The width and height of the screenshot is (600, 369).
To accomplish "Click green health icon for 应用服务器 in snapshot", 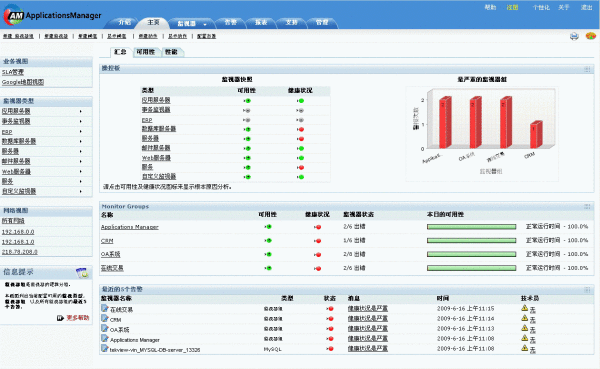I will [x=300, y=101].
